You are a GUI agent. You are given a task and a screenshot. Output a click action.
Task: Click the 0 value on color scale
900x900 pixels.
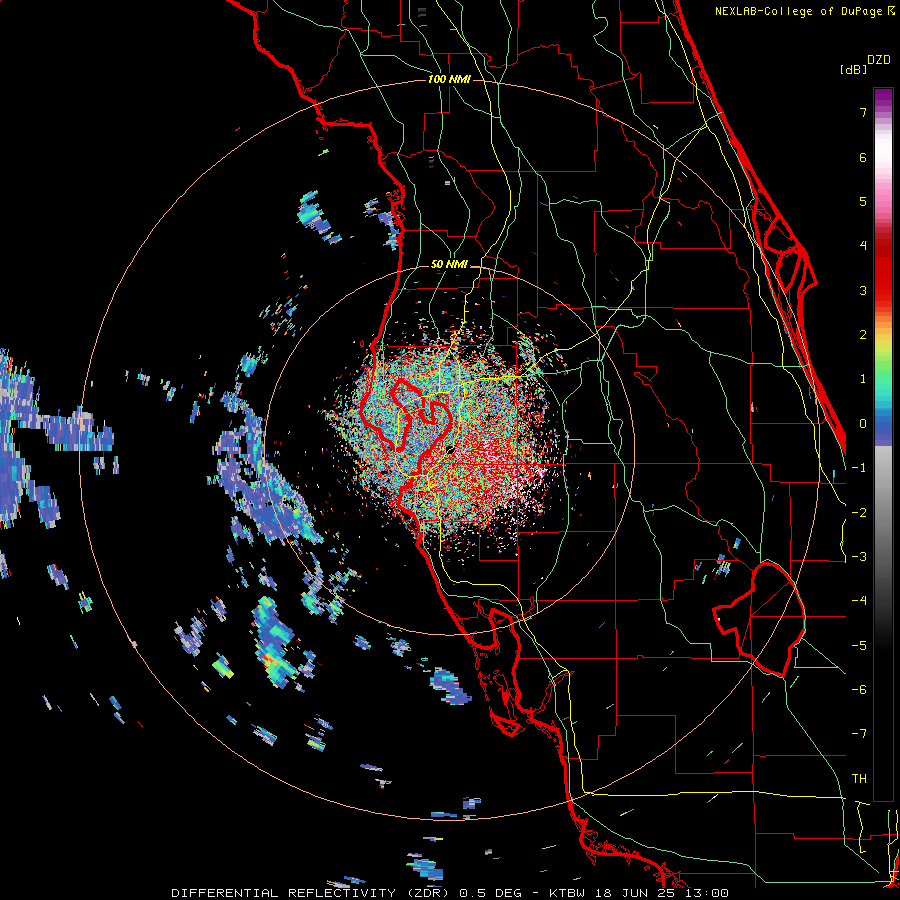[x=863, y=424]
